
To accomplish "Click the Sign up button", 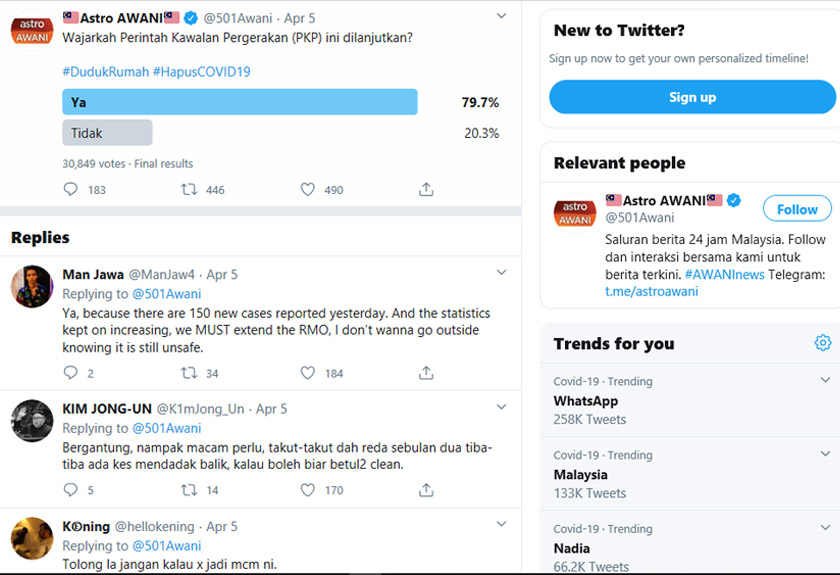I will pos(692,97).
